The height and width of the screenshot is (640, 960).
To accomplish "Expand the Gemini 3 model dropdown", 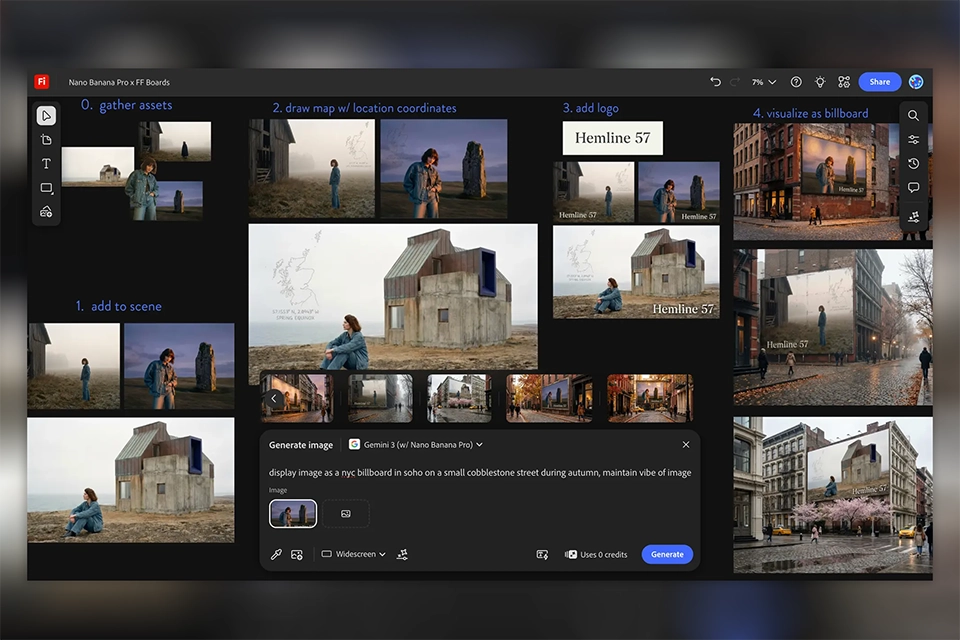I will 416,444.
